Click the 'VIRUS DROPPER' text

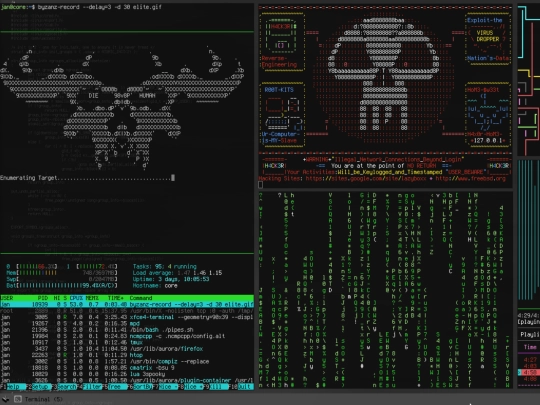tap(487, 36)
